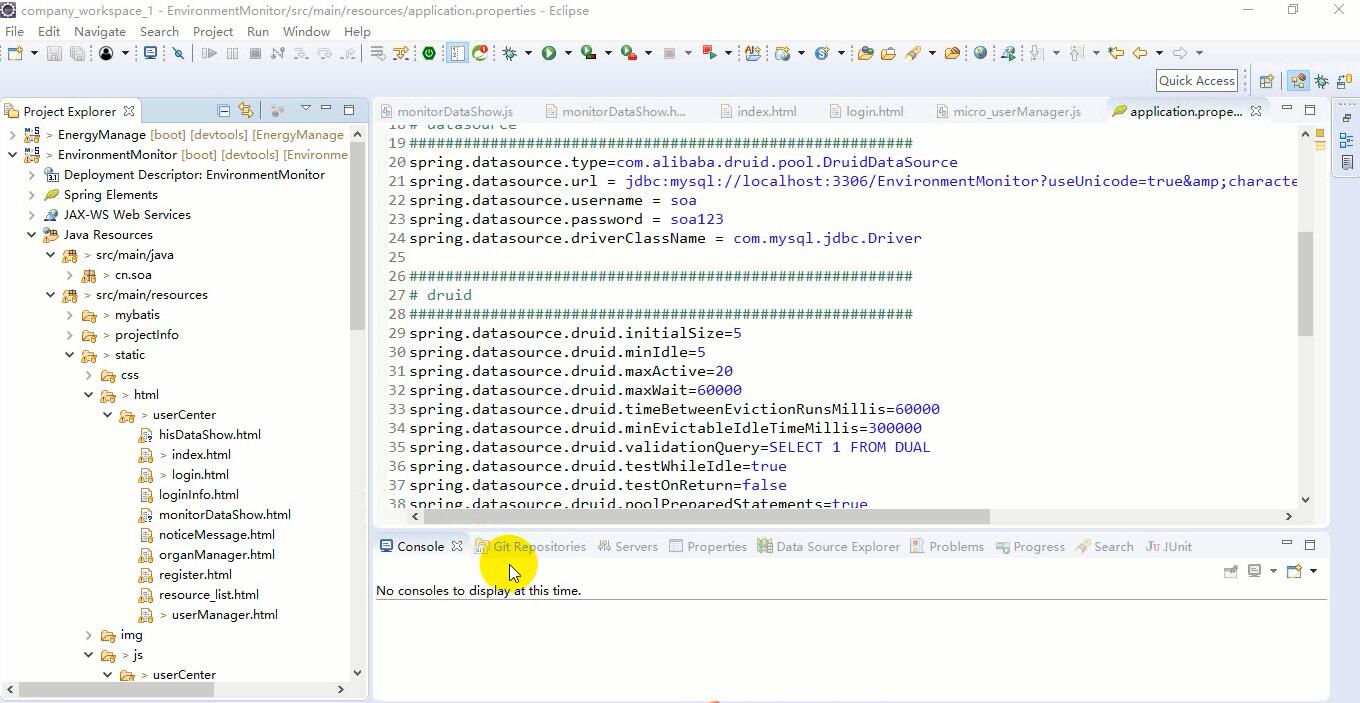Click the New file wizard icon
Image resolution: width=1360 pixels, height=703 pixels.
[15, 53]
